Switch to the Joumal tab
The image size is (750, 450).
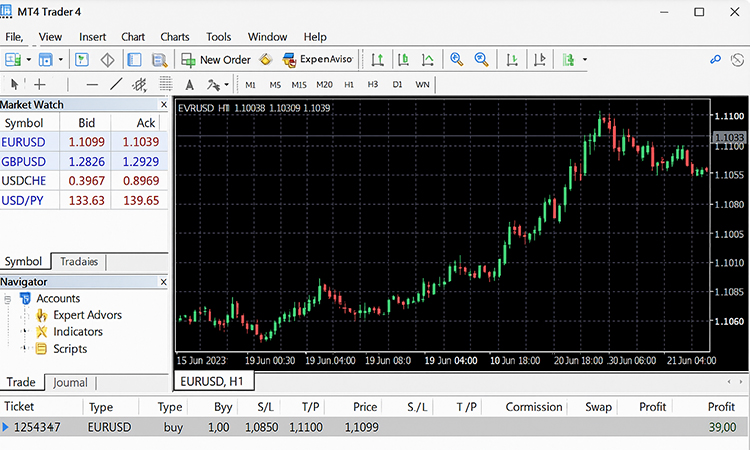point(70,382)
